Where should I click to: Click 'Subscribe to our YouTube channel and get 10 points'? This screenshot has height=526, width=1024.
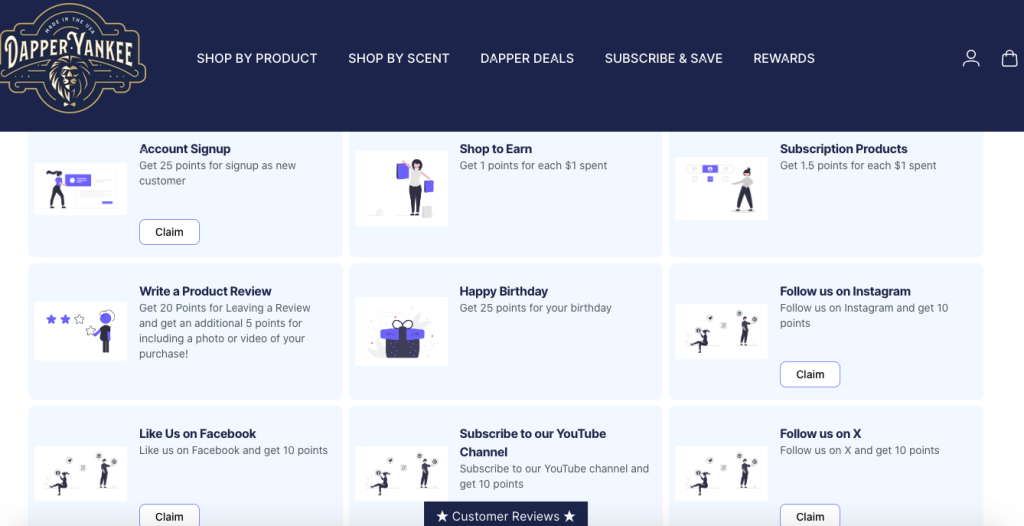[554, 476]
